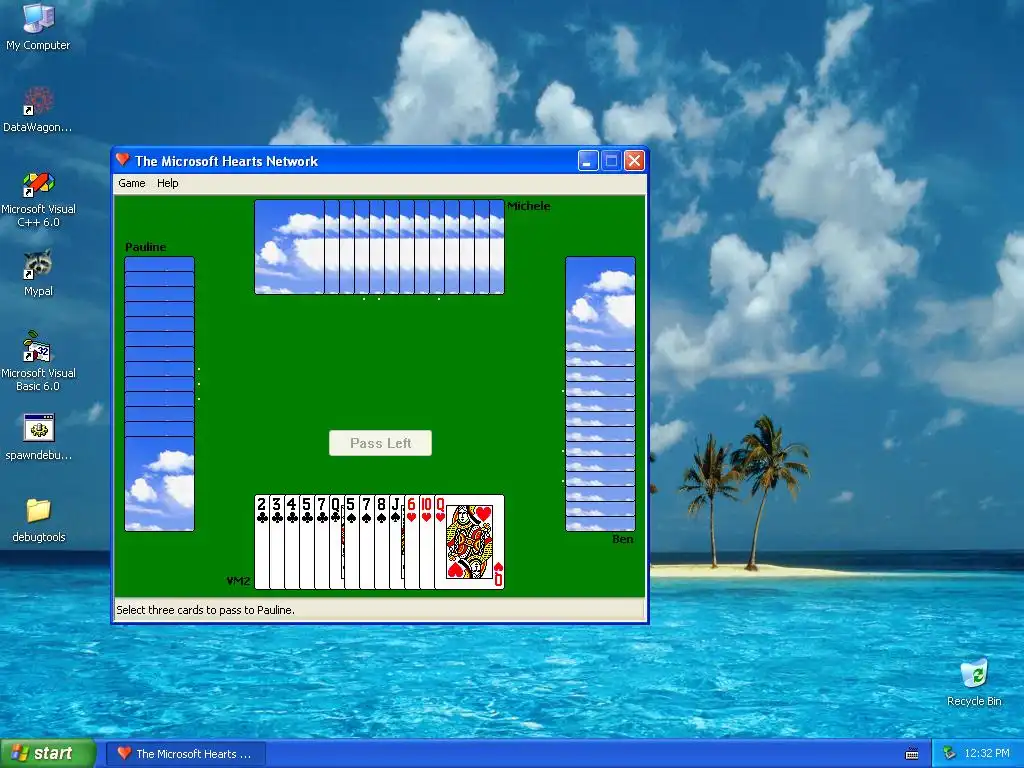Click the DataWagon desktop shortcut
Viewport: 1024px width, 768px height.
(x=38, y=110)
